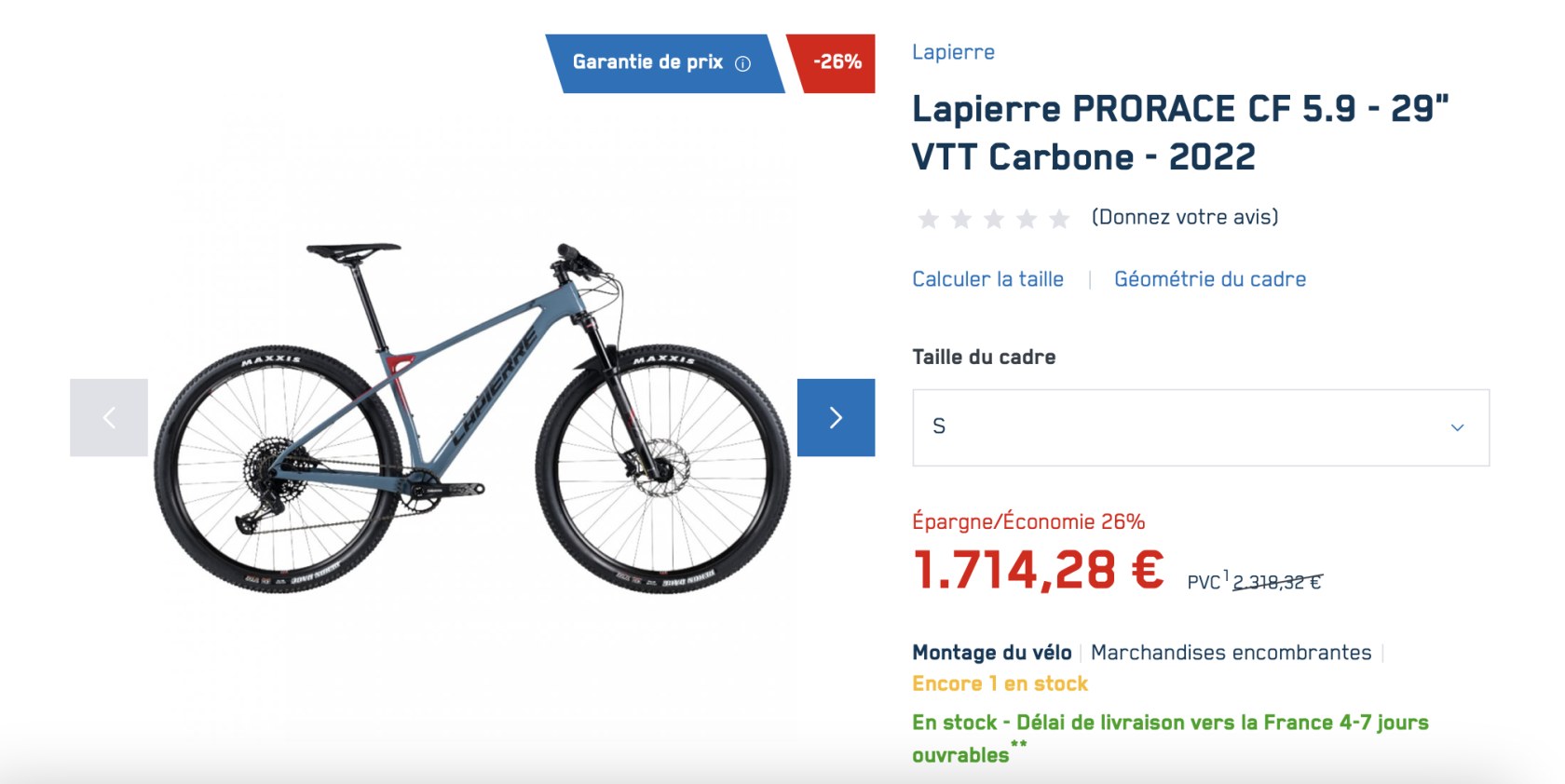Rate five stars for this bike
This screenshot has width=1565, height=784.
click(1059, 219)
